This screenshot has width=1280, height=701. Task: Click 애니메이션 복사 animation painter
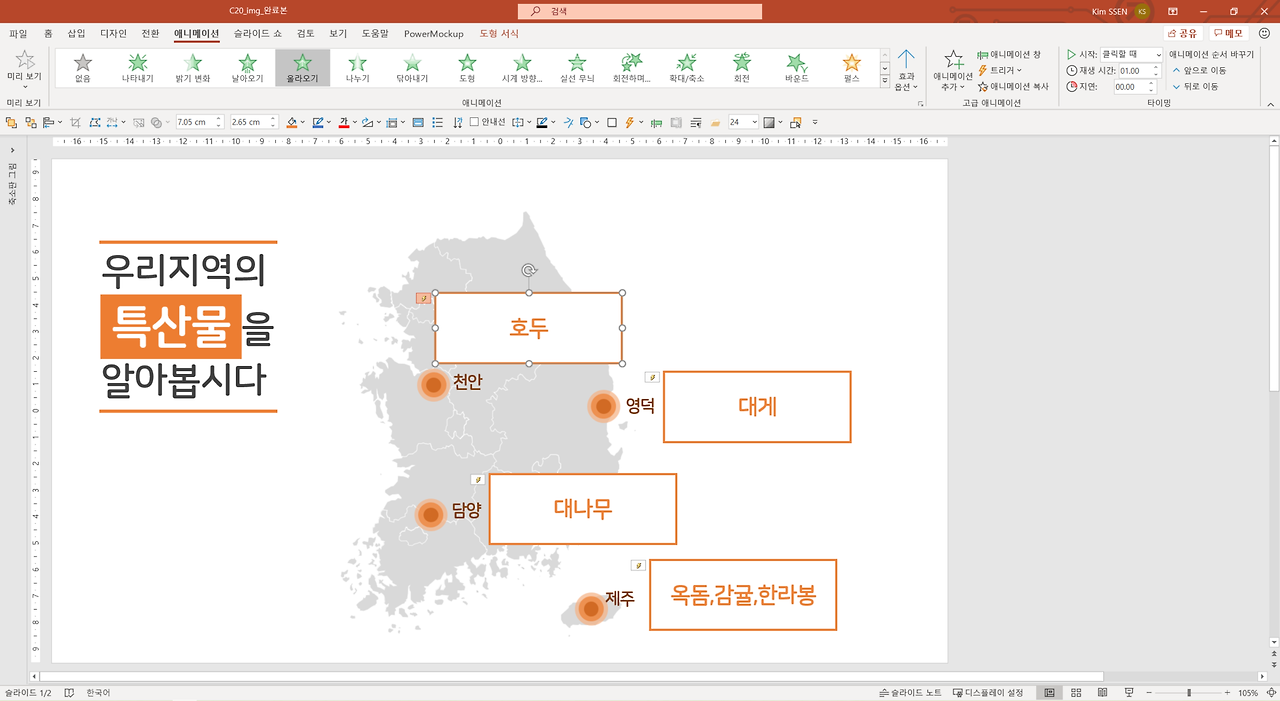1013,86
